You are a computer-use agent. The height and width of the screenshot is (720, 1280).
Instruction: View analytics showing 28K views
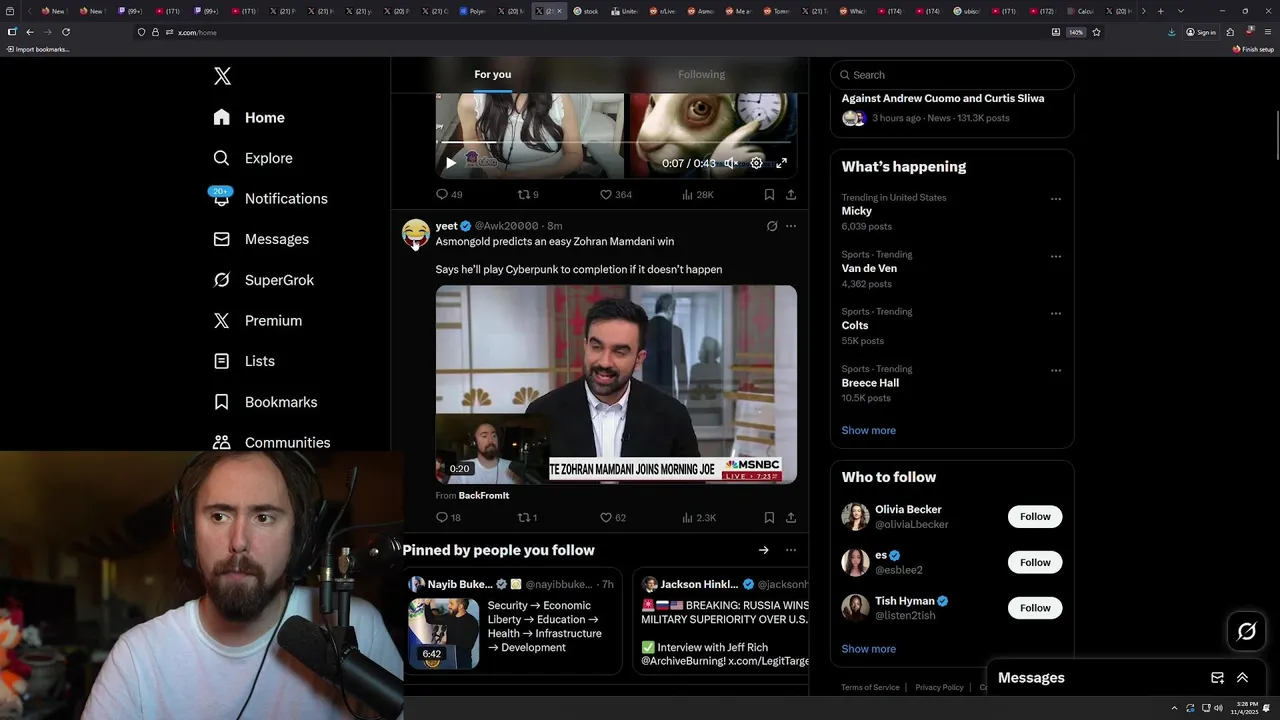click(697, 194)
